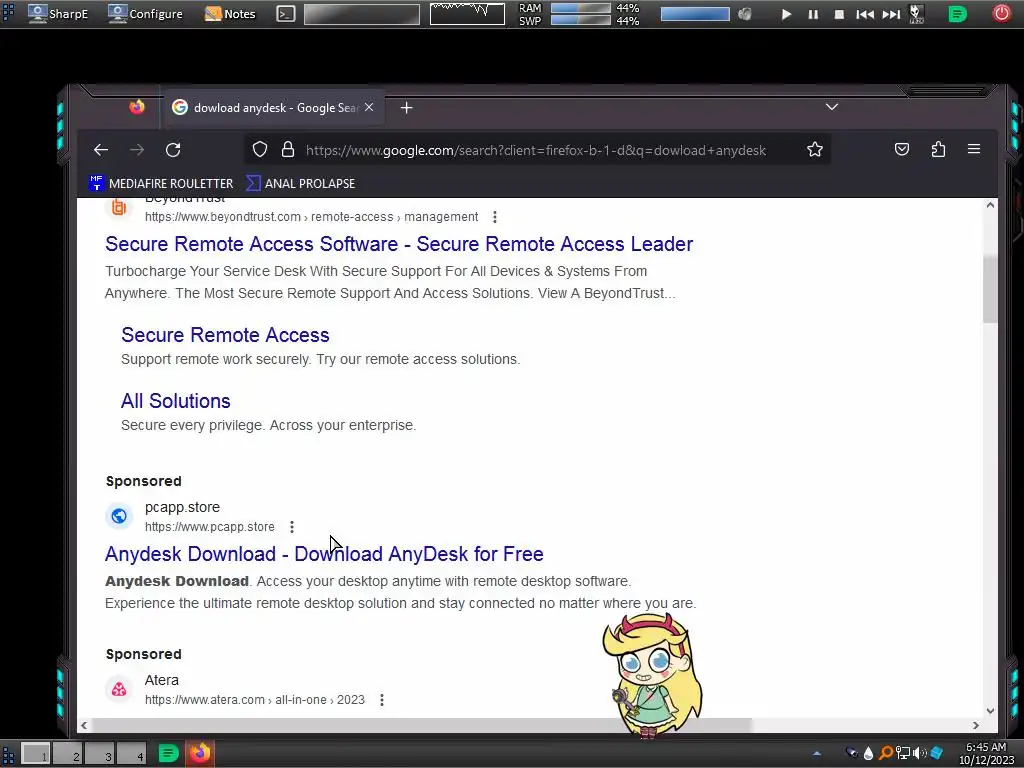Open the tray volume speaker icon
This screenshot has width=1024, height=768.
(920, 754)
